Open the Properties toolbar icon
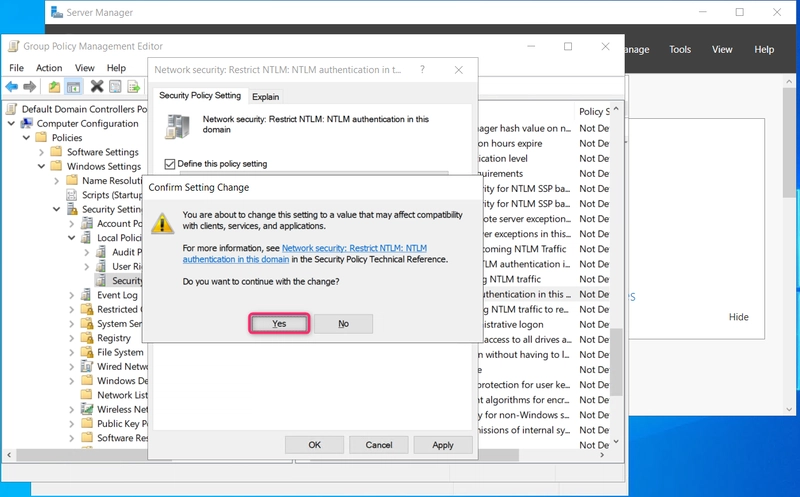 coord(115,87)
